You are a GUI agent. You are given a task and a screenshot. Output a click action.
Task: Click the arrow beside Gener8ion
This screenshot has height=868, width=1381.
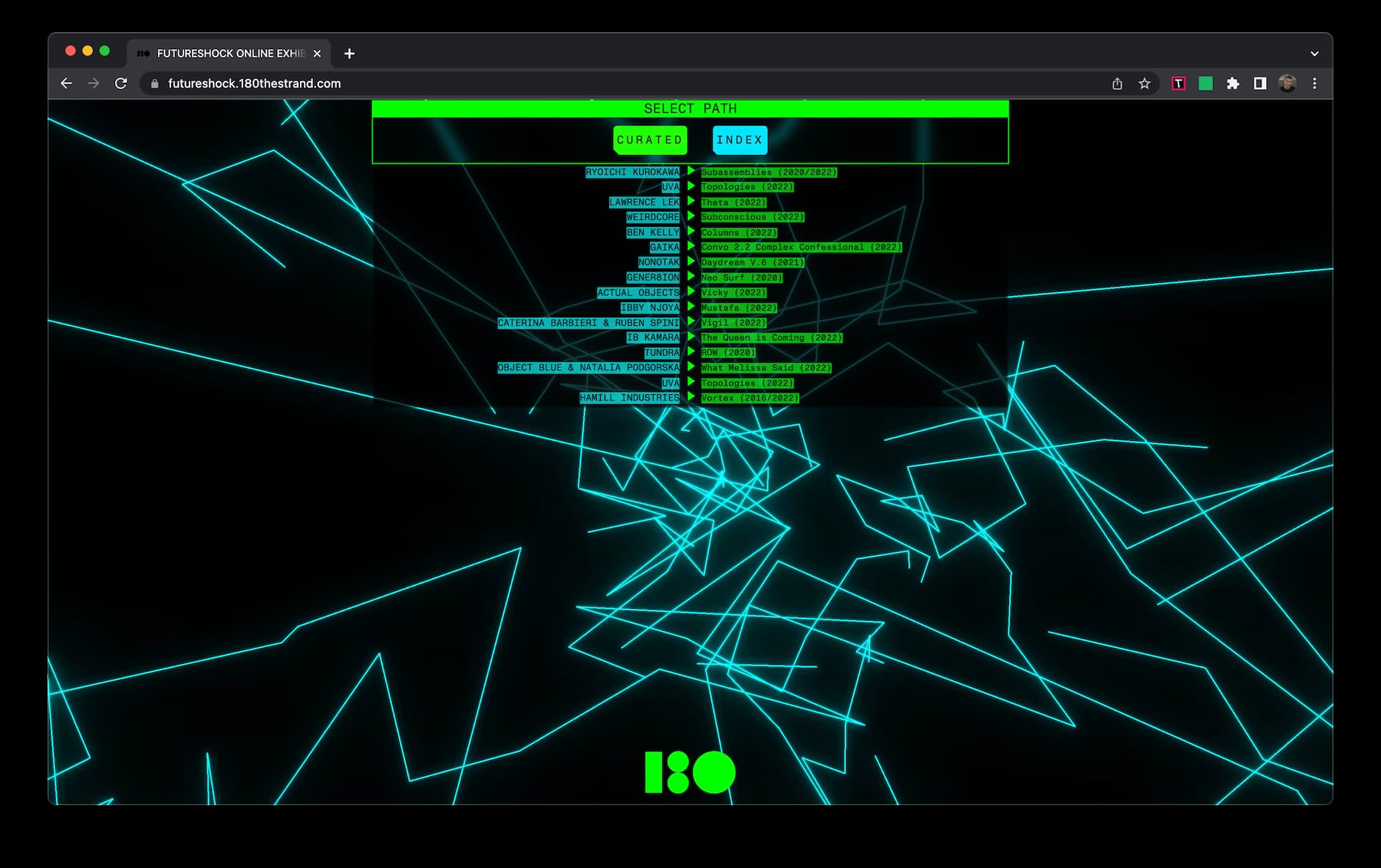[690, 277]
